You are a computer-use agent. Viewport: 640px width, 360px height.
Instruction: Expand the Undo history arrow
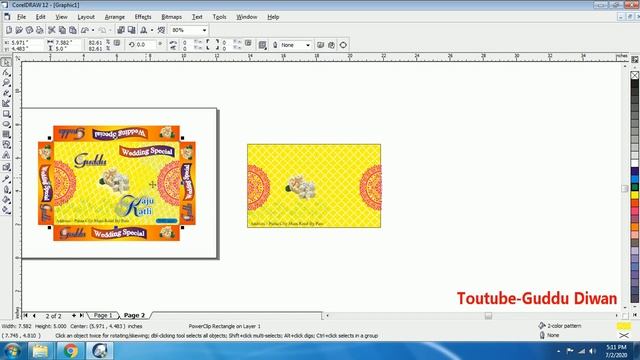coord(93,30)
